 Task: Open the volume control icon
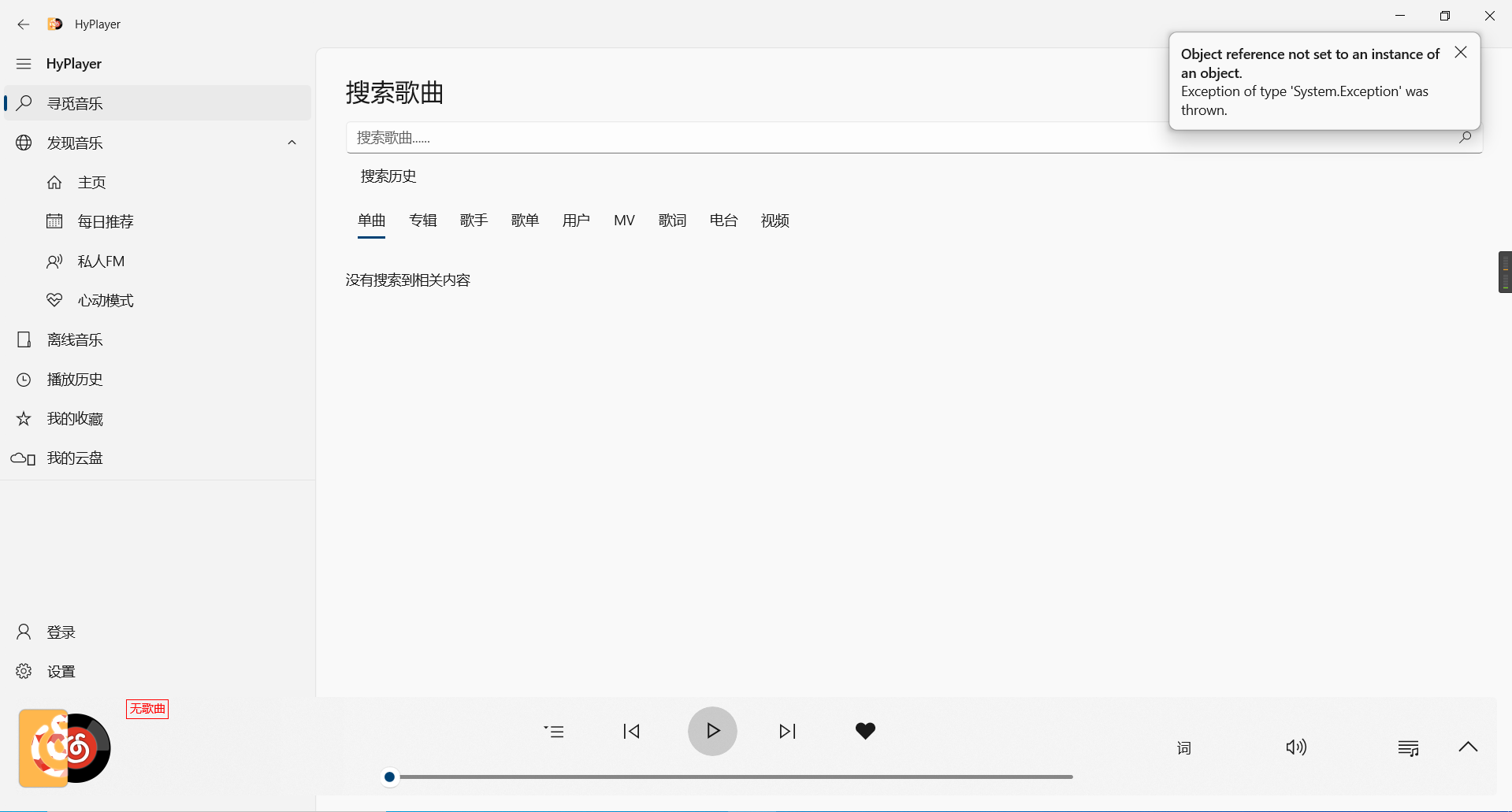pyautogui.click(x=1296, y=747)
